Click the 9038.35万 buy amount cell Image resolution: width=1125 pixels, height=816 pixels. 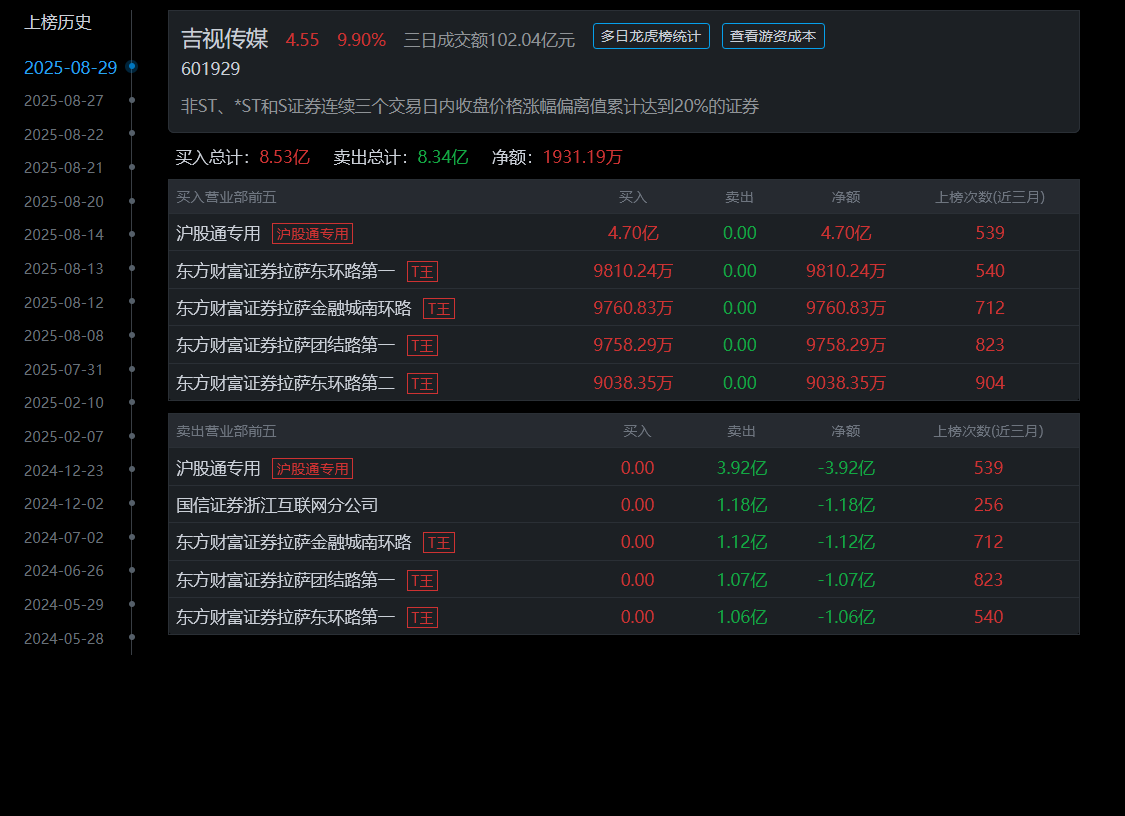633,383
